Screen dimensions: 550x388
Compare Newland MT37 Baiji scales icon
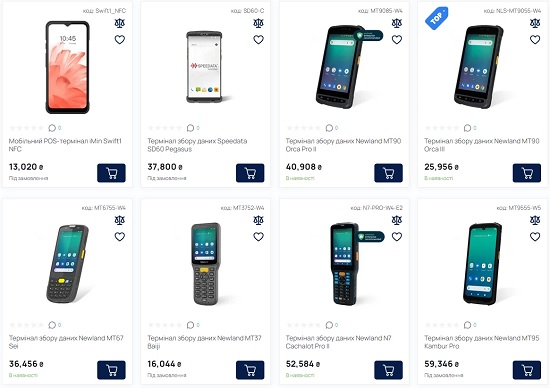coord(259,221)
